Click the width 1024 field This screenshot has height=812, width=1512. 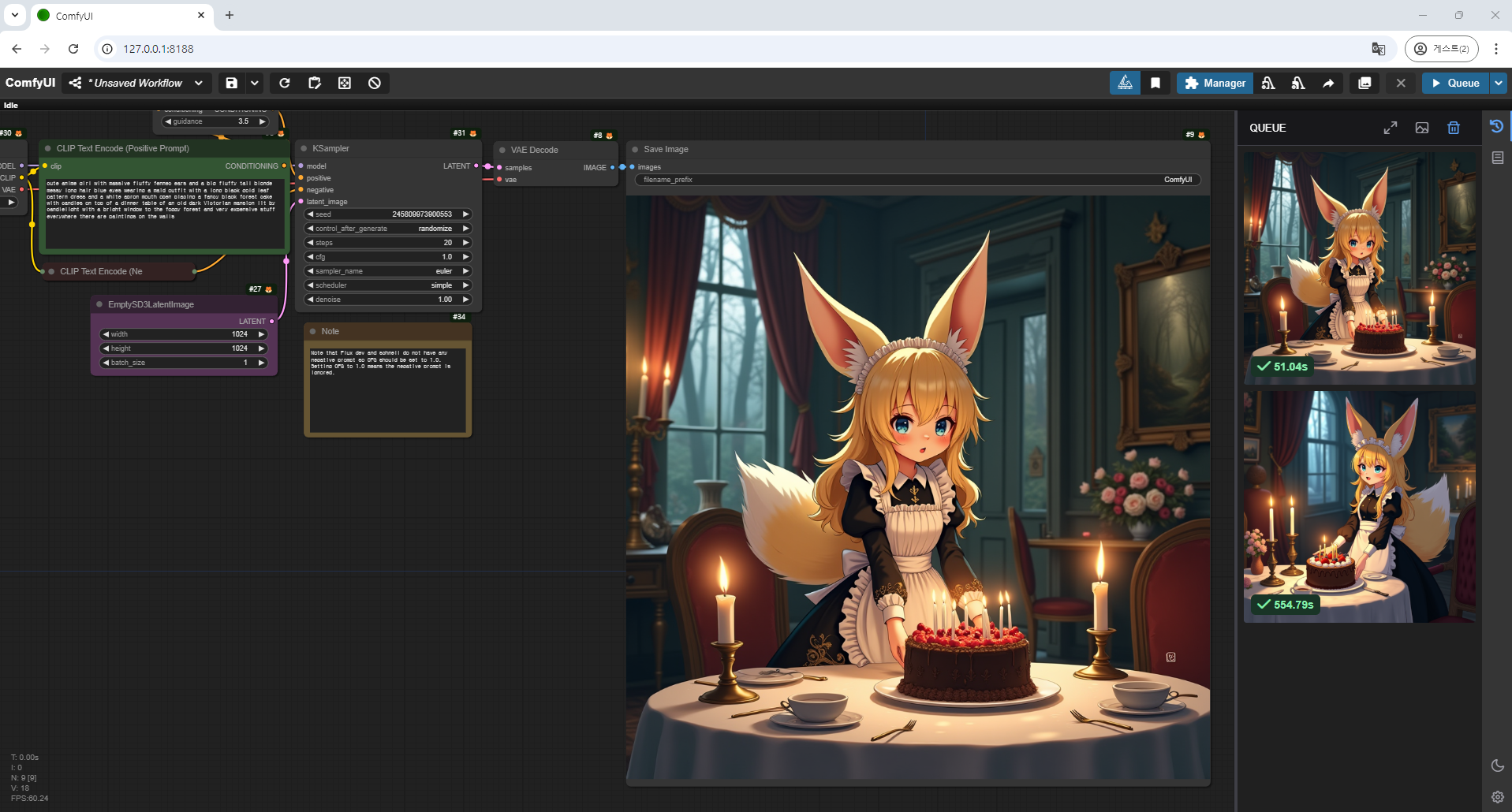[184, 334]
